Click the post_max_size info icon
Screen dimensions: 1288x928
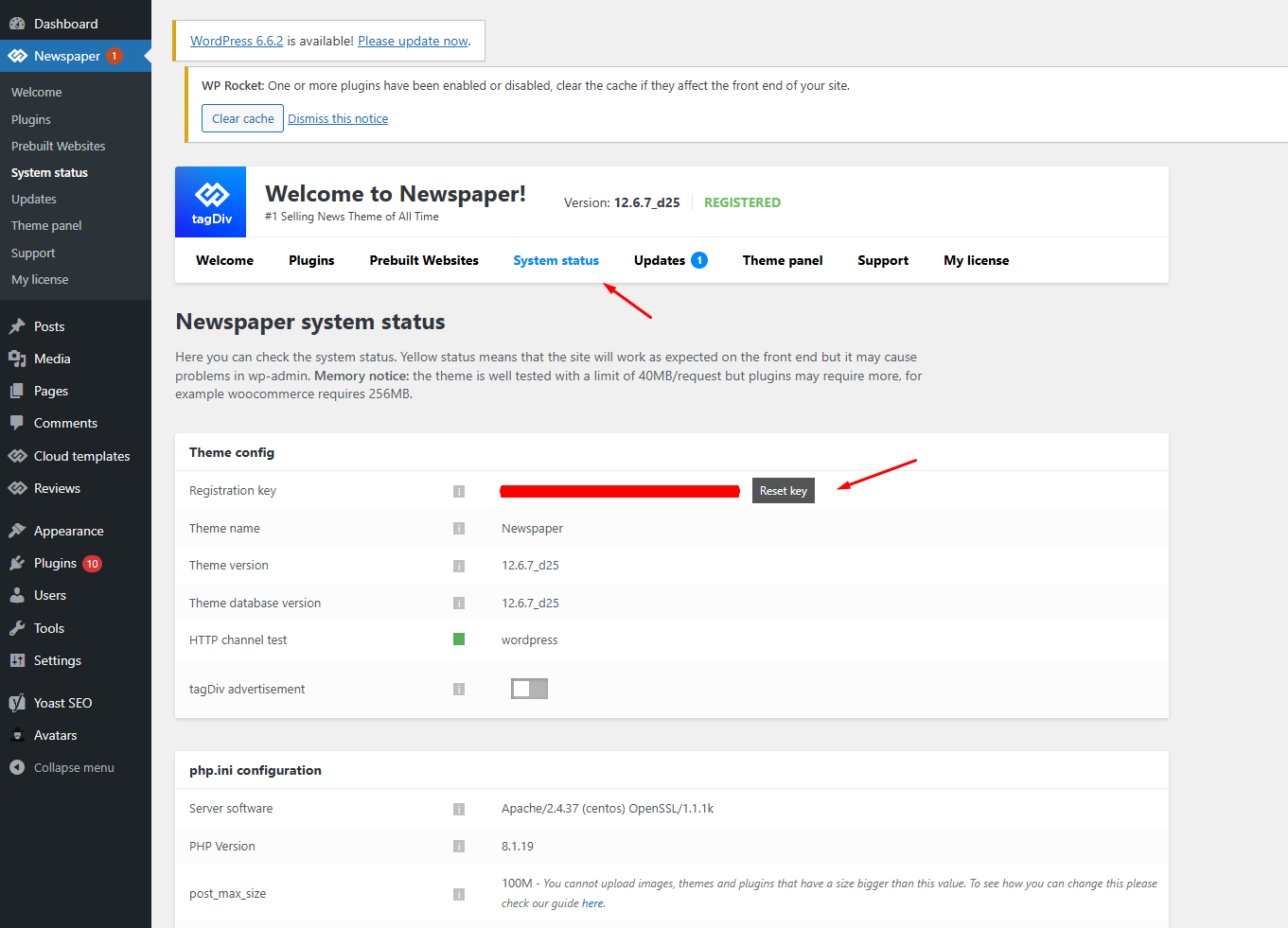[459, 894]
